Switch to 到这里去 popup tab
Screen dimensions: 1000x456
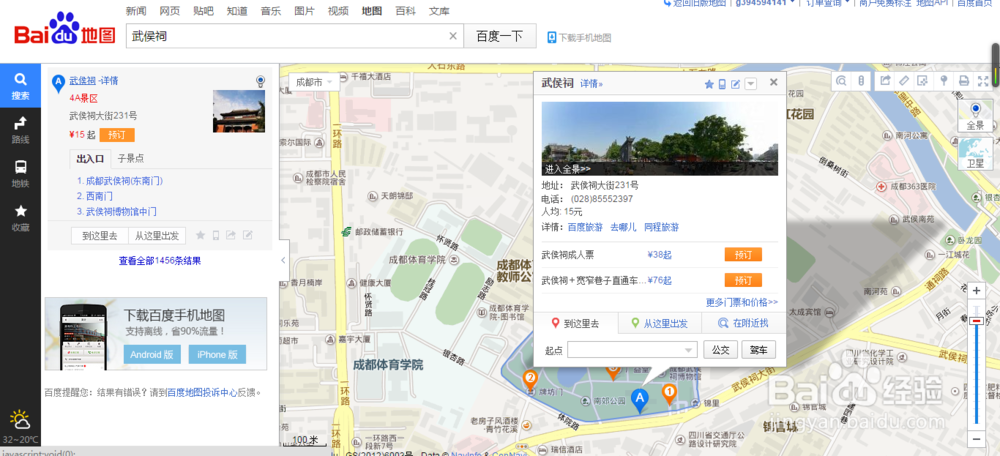coord(576,323)
